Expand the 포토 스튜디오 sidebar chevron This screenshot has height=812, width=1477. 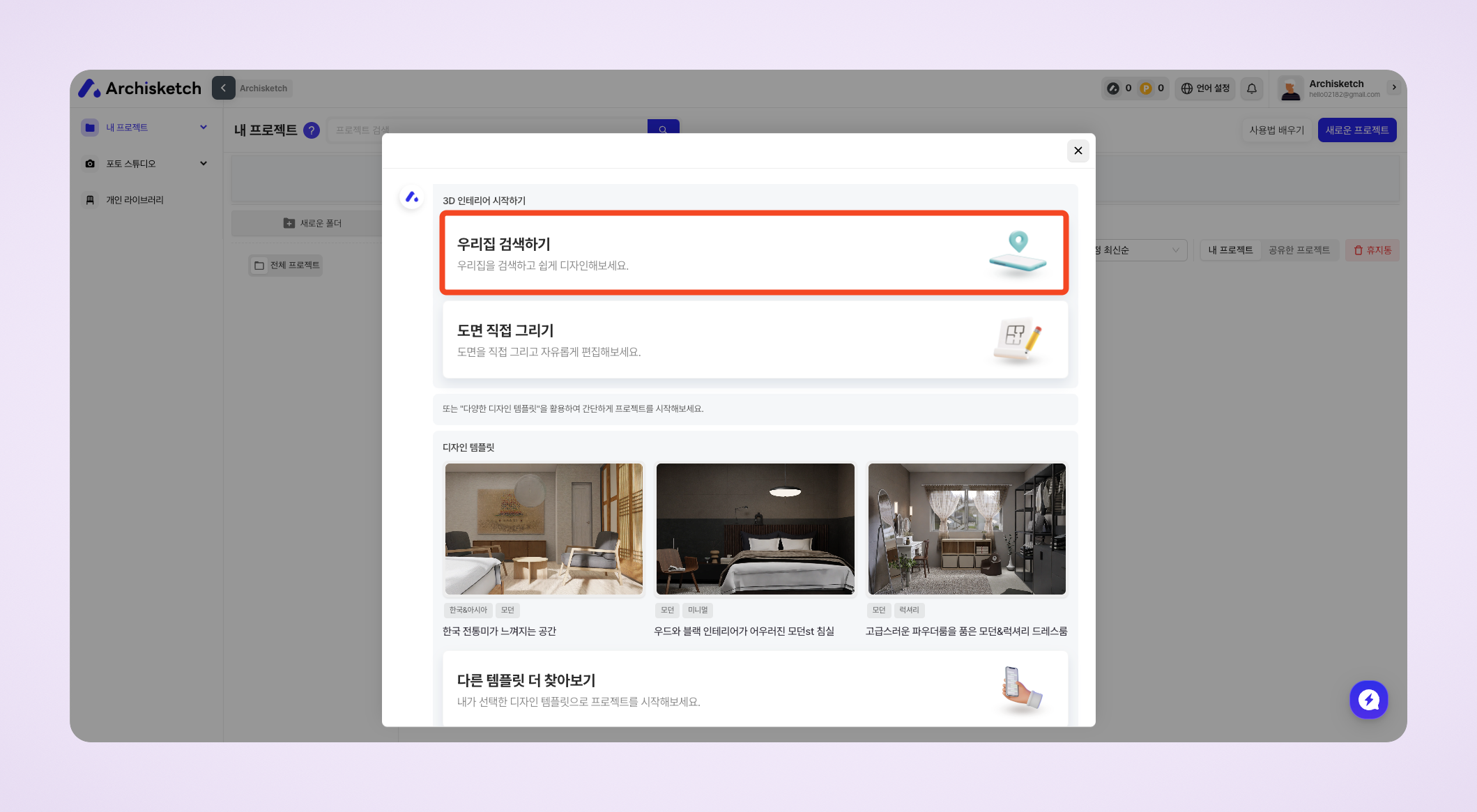point(204,163)
